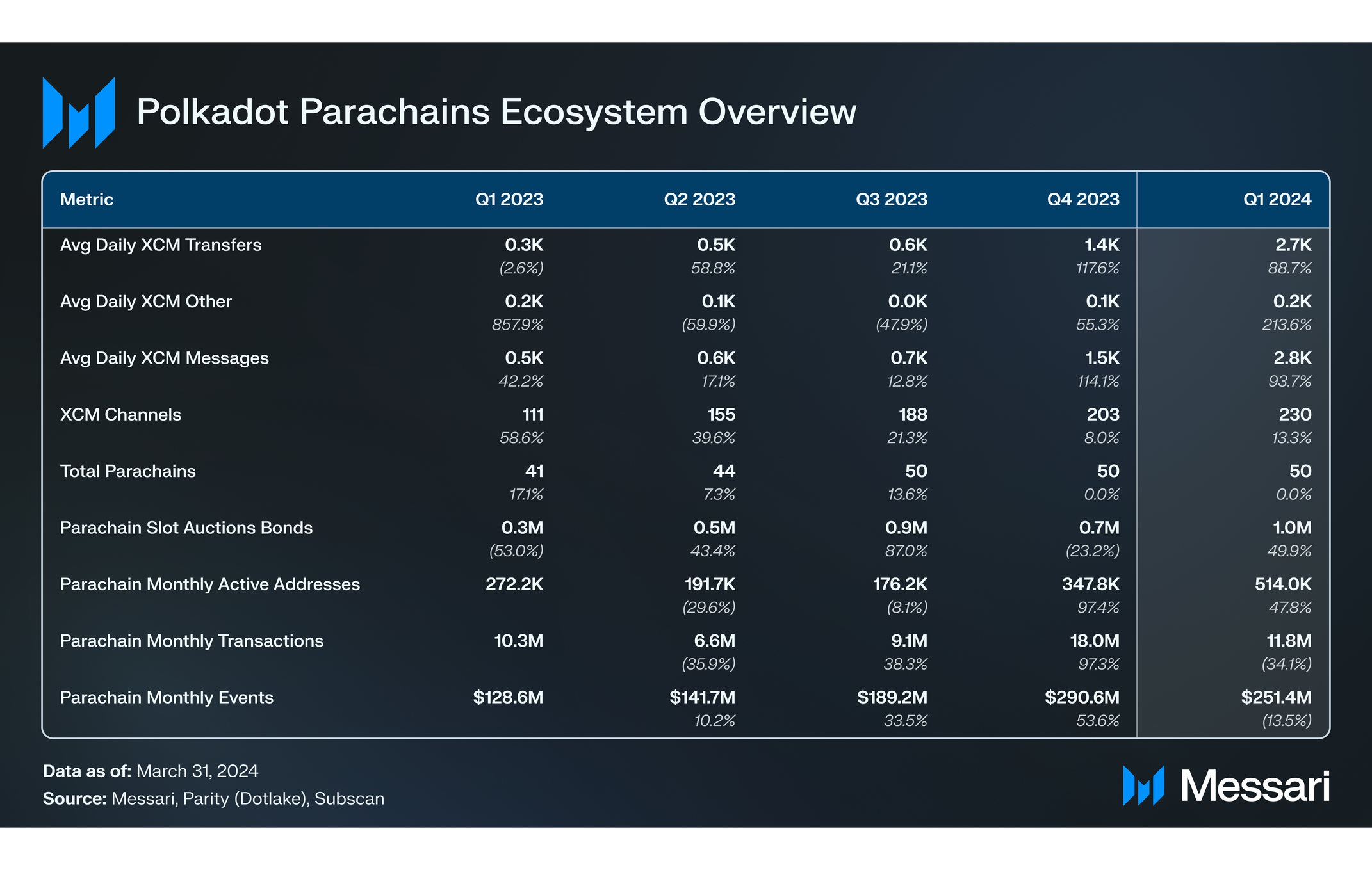Click the 'Total Parachains' row label

click(128, 471)
